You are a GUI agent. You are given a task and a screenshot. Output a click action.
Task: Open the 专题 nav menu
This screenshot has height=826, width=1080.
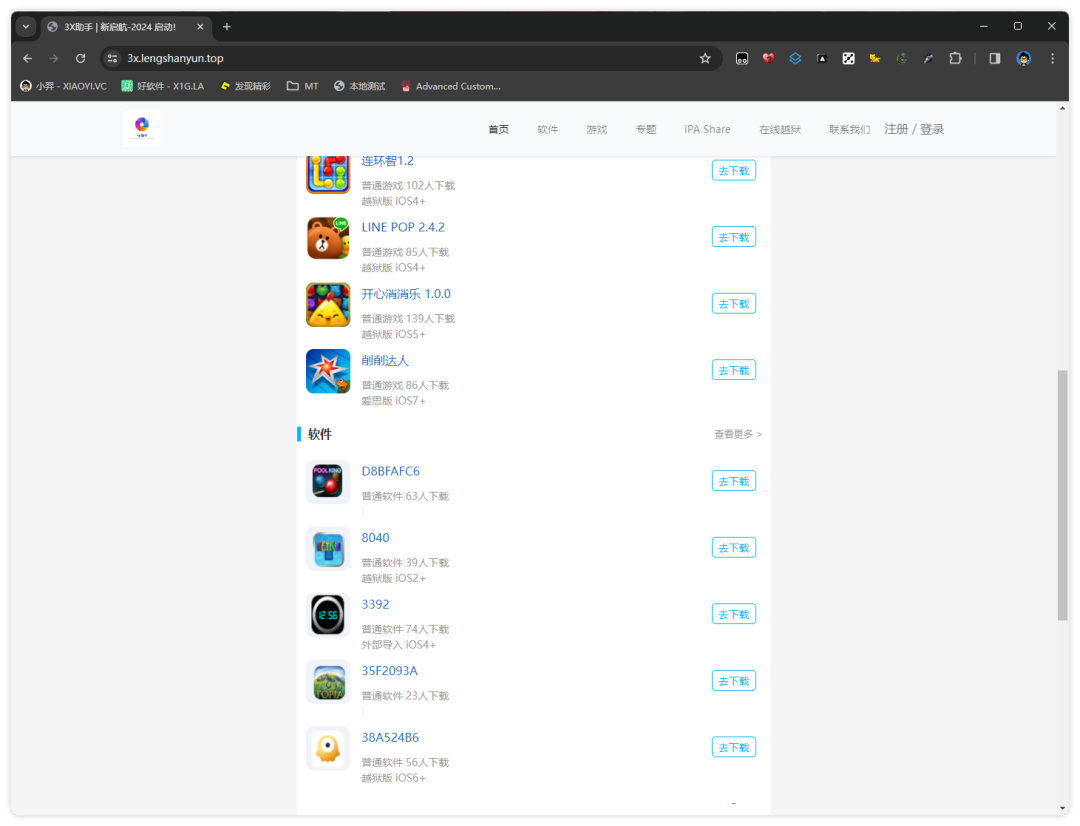tap(645, 130)
